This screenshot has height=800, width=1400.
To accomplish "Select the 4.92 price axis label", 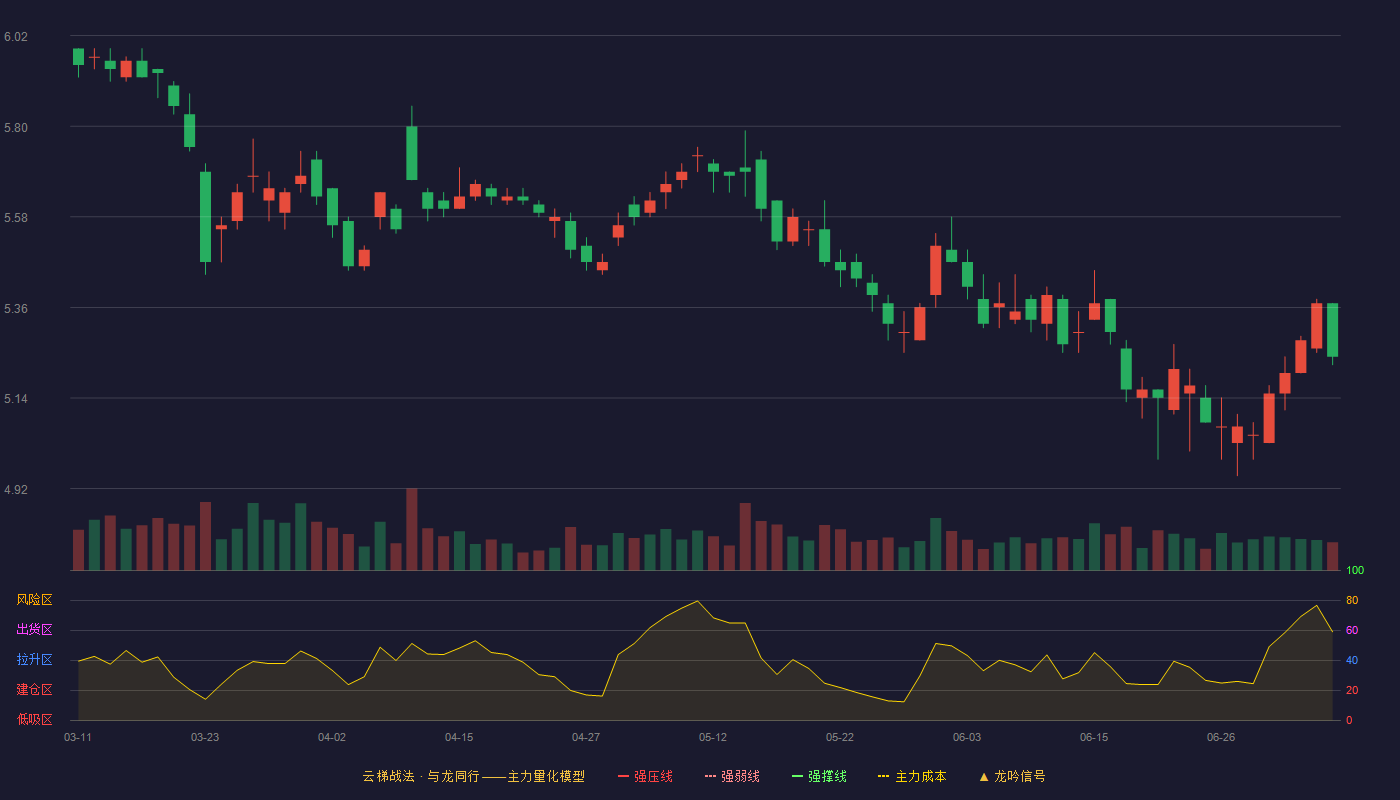I will coord(16,490).
